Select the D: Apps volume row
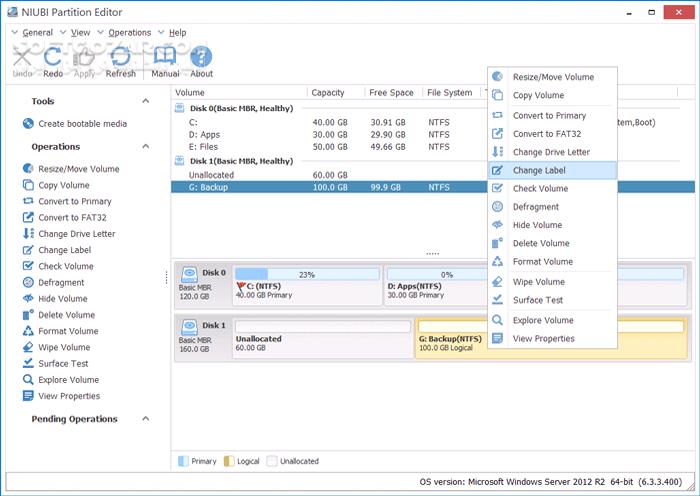The width and height of the screenshot is (700, 496). point(329,134)
